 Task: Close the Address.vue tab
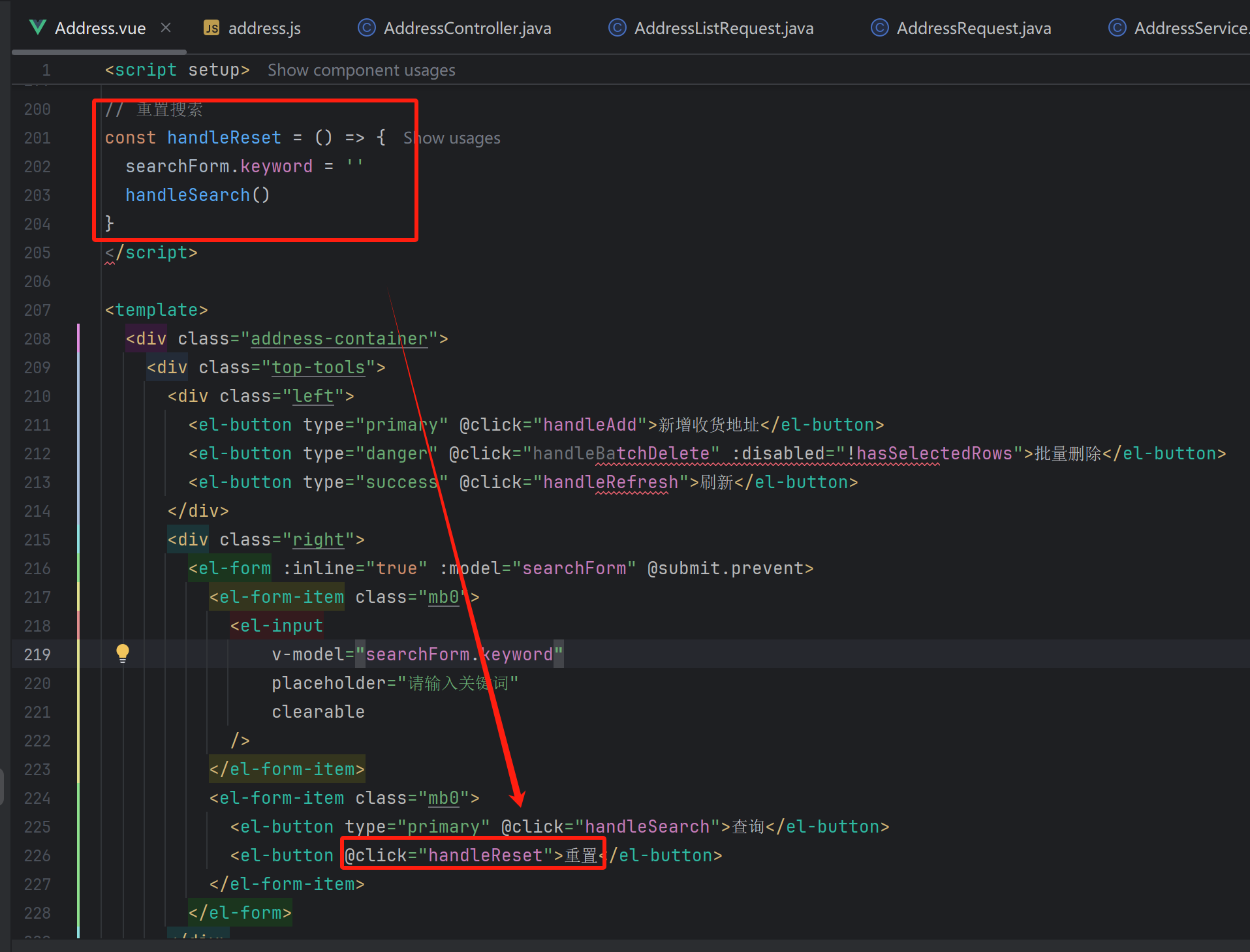(x=166, y=27)
